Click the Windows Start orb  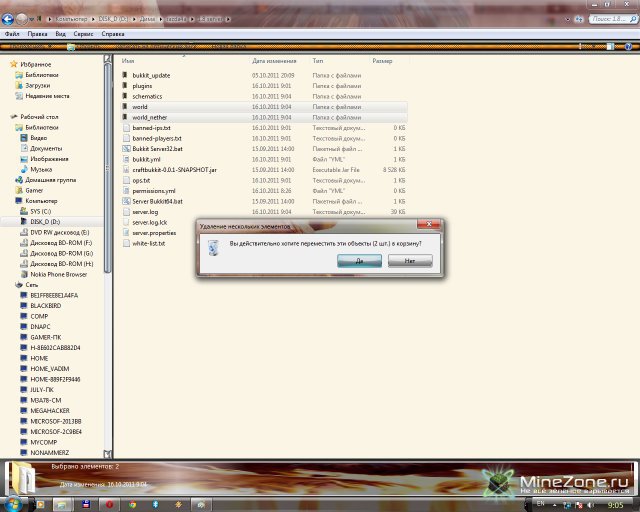tap(15, 503)
